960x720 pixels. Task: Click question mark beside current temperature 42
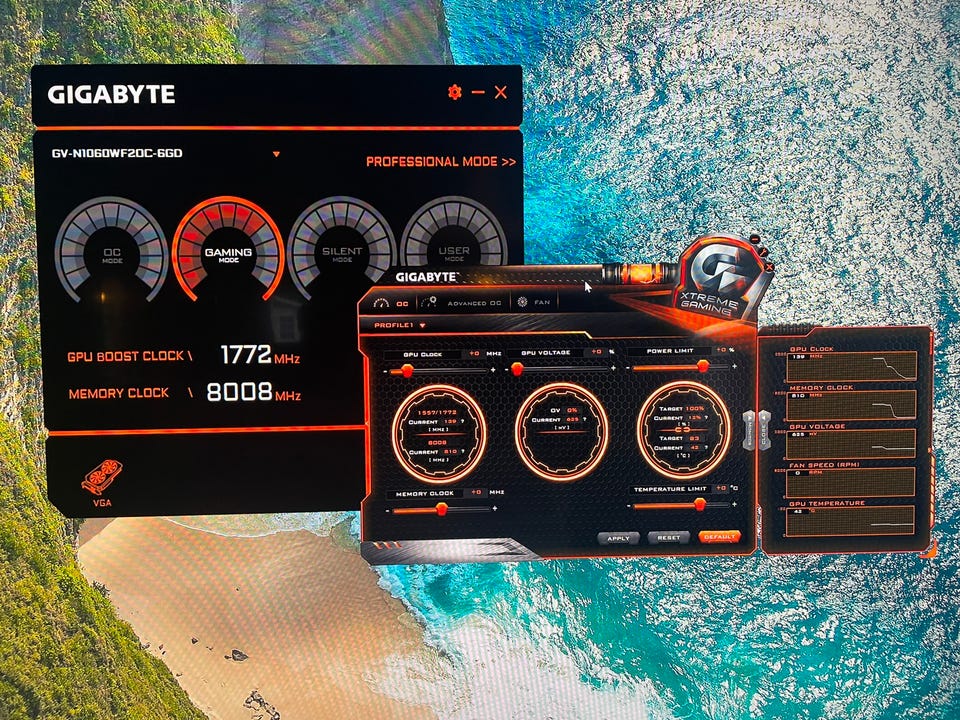coord(706,448)
